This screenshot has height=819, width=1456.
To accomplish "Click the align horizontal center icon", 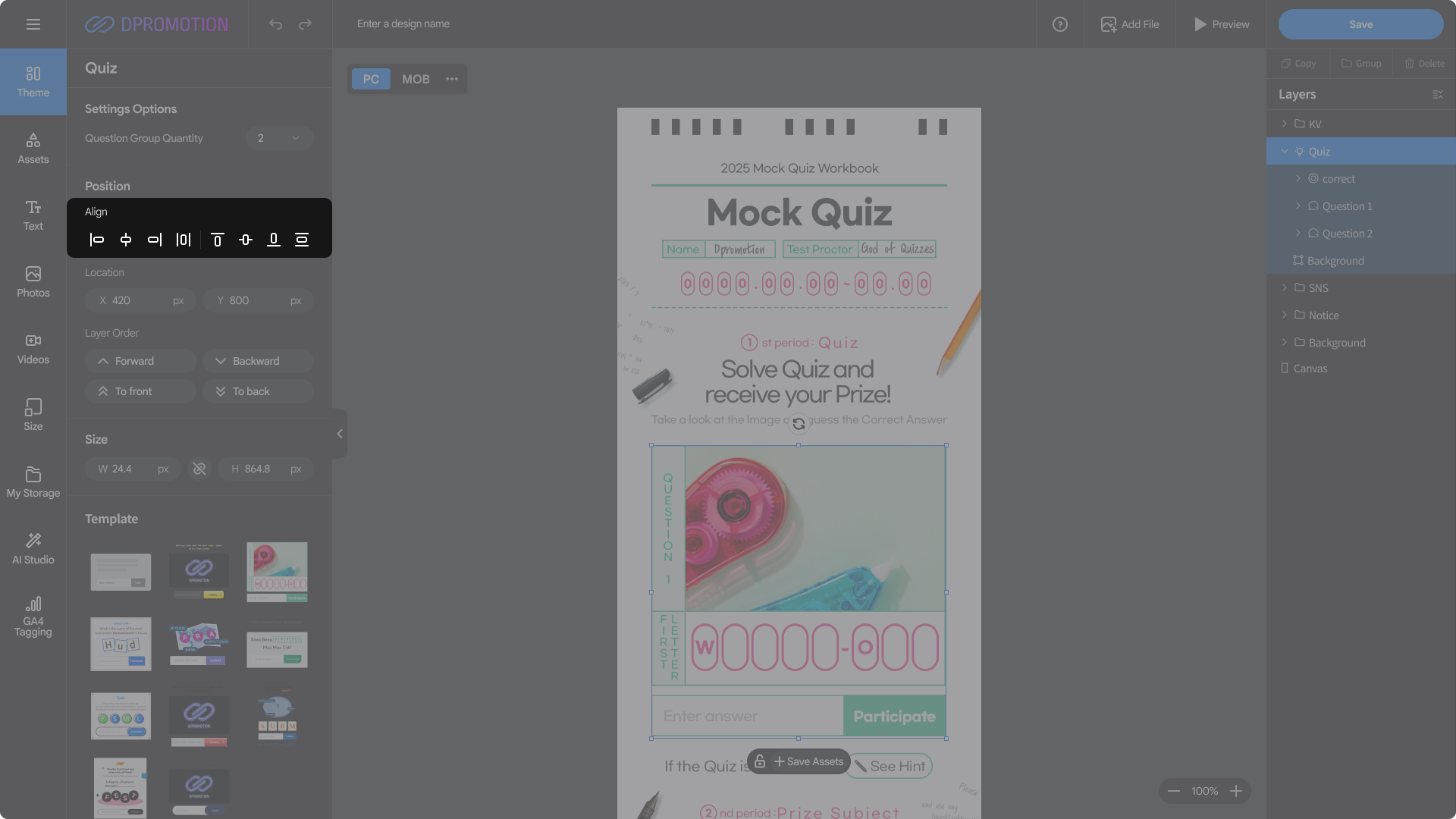I will pyautogui.click(x=126, y=240).
